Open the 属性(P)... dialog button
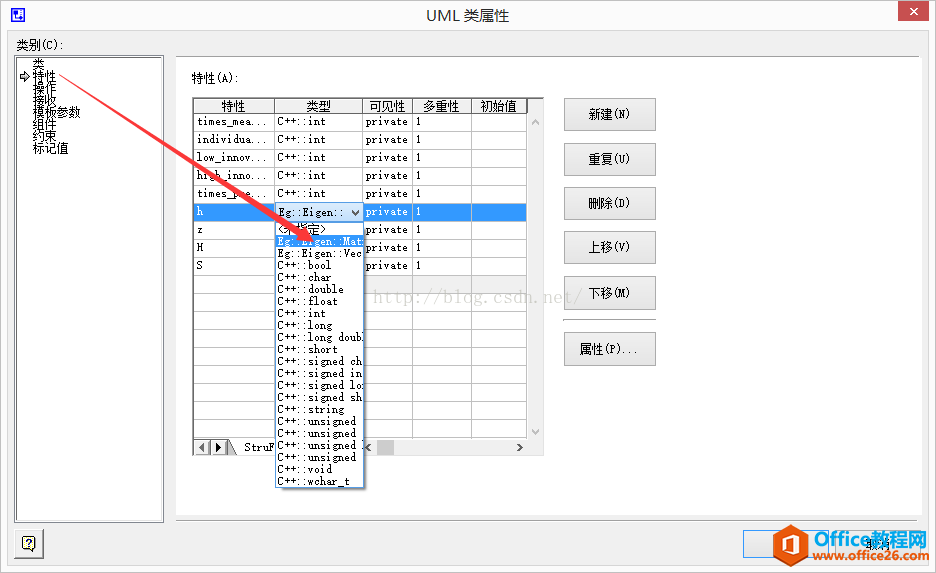Image resolution: width=936 pixels, height=573 pixels. [x=609, y=349]
